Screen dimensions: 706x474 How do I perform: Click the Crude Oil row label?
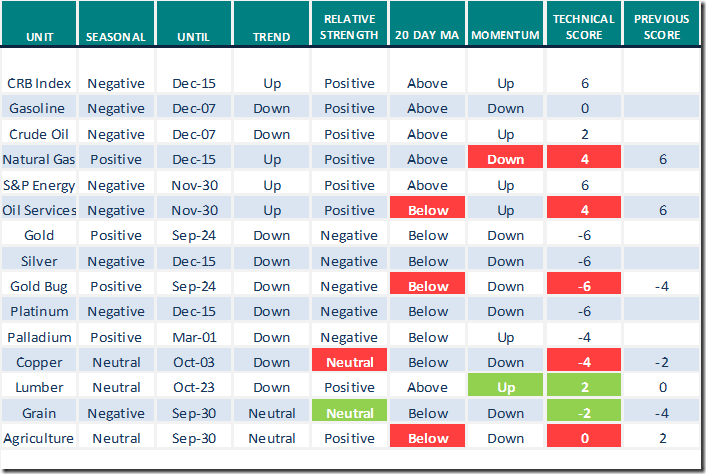(41, 134)
